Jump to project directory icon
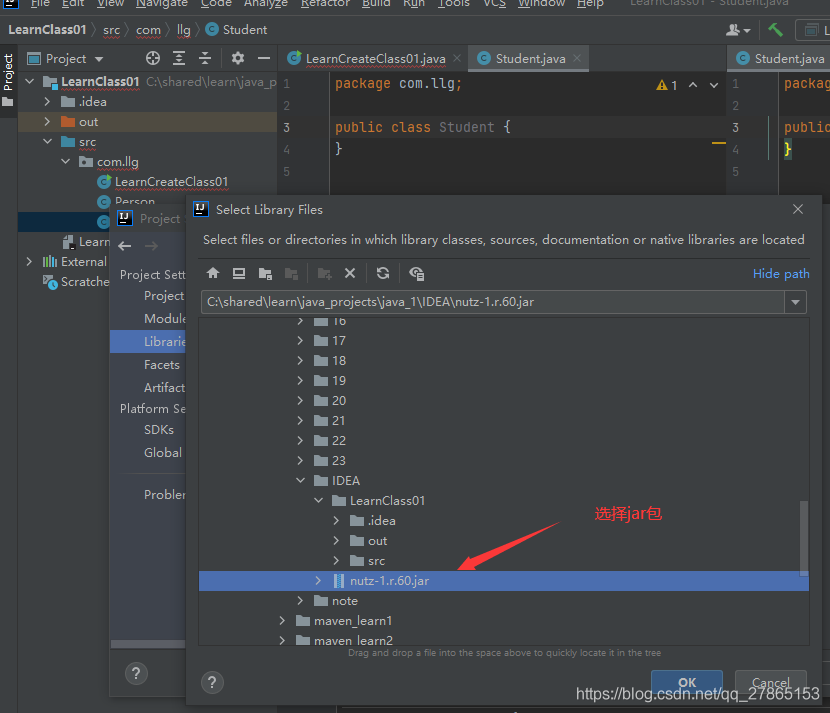 tap(265, 273)
